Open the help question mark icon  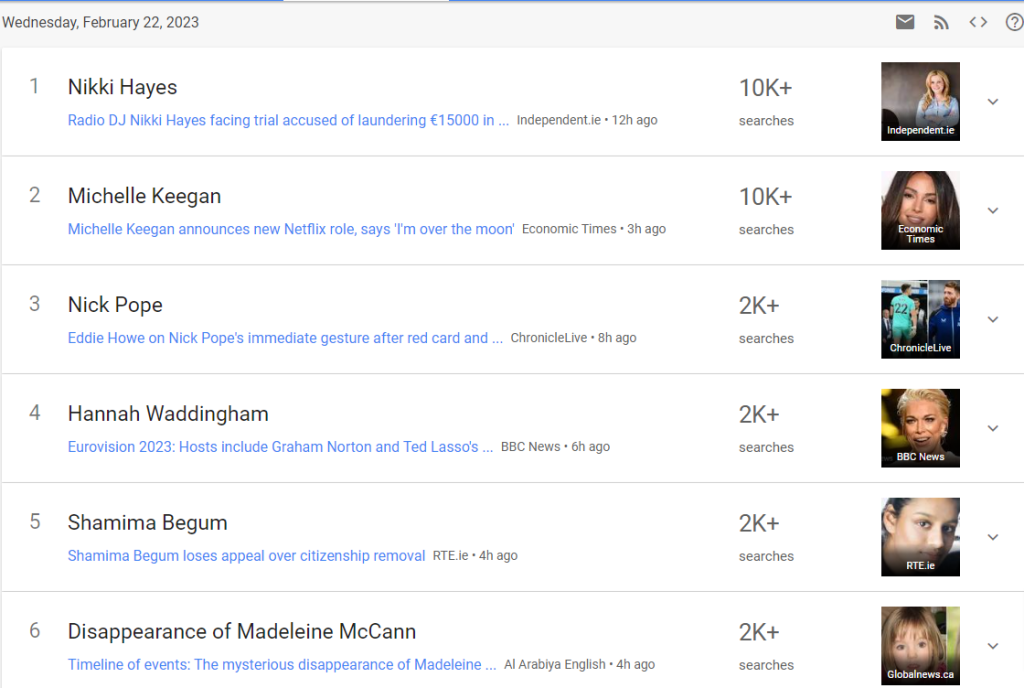pos(1013,22)
